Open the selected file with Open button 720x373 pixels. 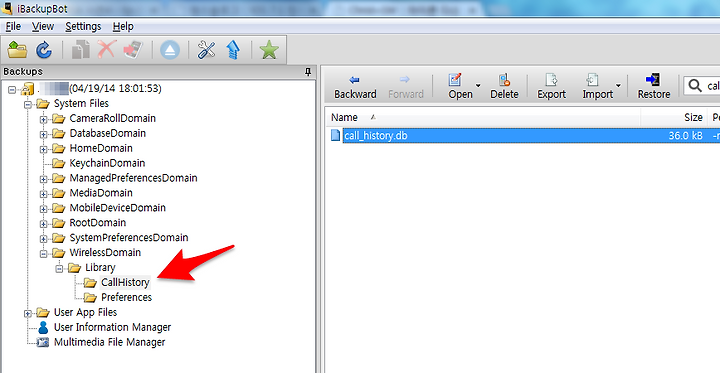[461, 87]
